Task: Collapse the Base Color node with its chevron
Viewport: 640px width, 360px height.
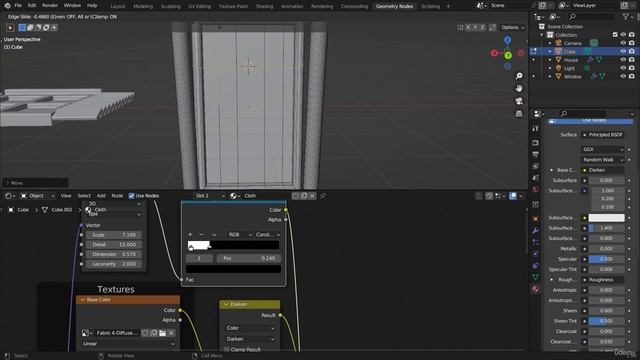Action: tap(82, 300)
